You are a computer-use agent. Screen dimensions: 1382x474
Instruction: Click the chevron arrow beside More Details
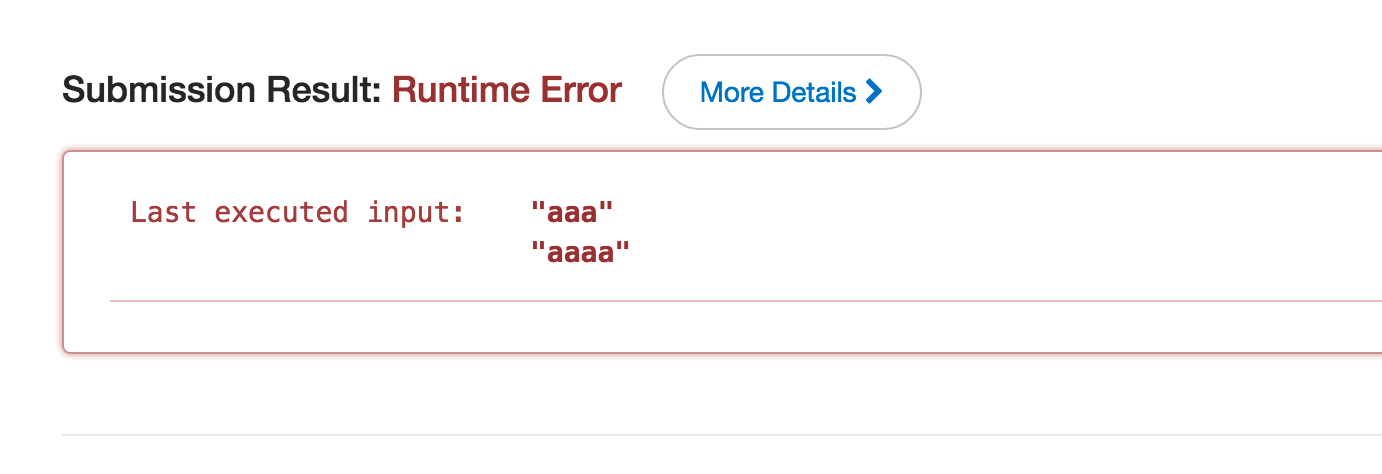click(x=874, y=92)
